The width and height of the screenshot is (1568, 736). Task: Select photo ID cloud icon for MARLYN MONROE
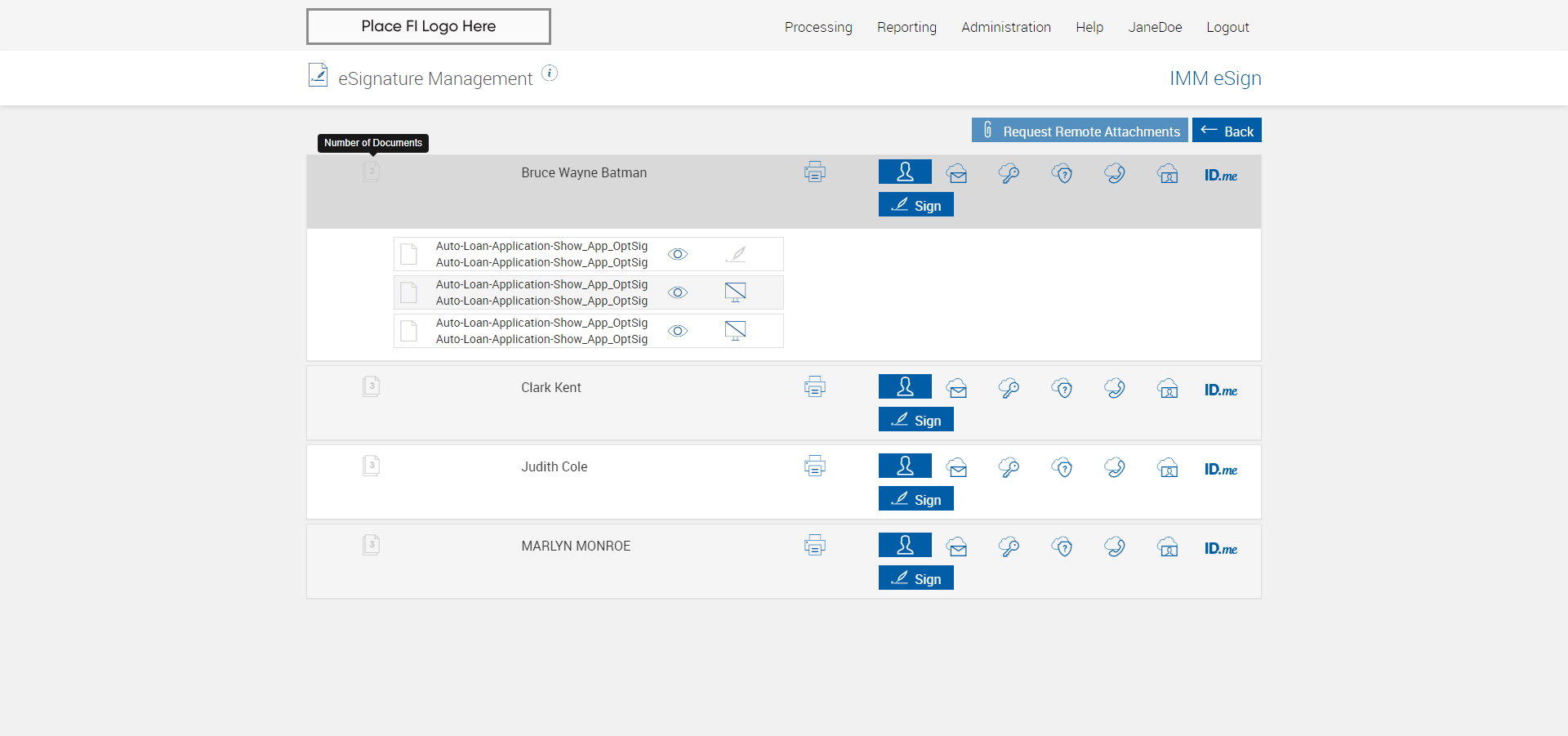coord(1168,546)
